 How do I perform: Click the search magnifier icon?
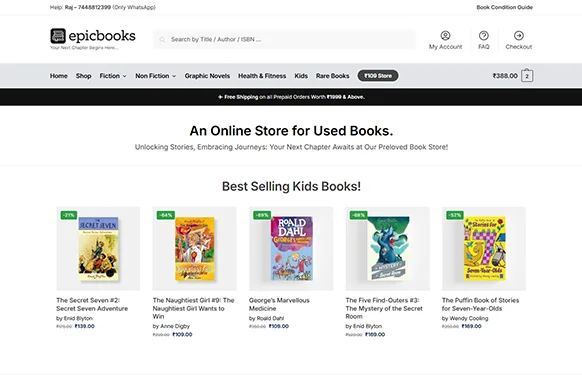pyautogui.click(x=162, y=39)
